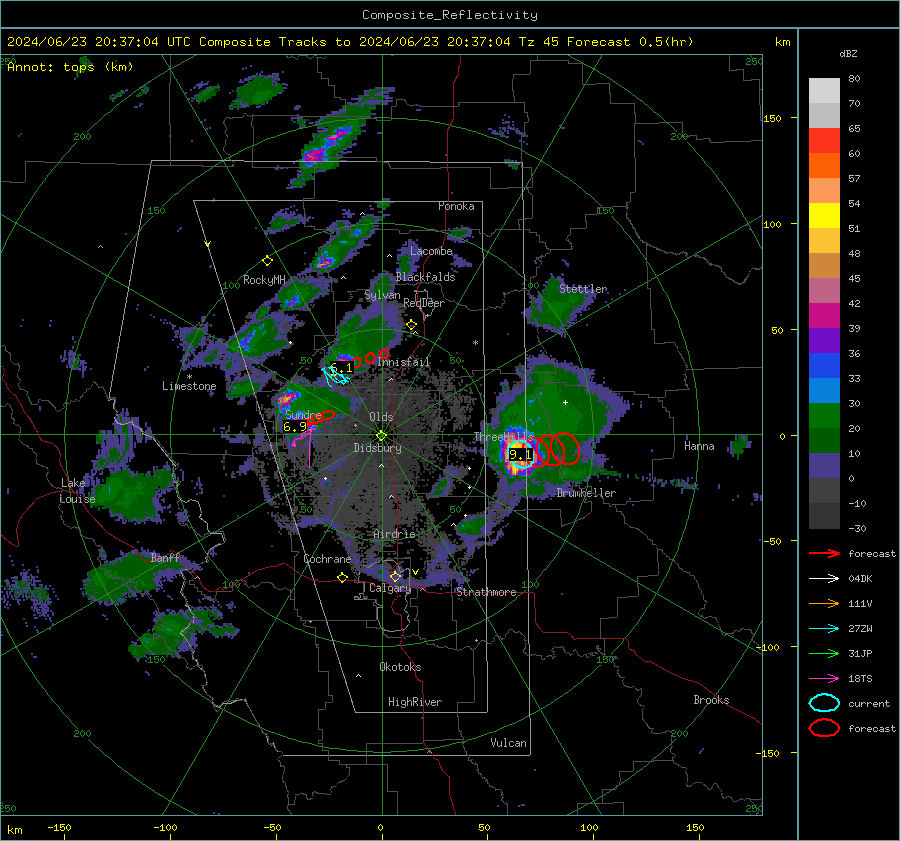Click the yellow diamond marker below RedDeer
The width and height of the screenshot is (900, 841).
tap(412, 325)
